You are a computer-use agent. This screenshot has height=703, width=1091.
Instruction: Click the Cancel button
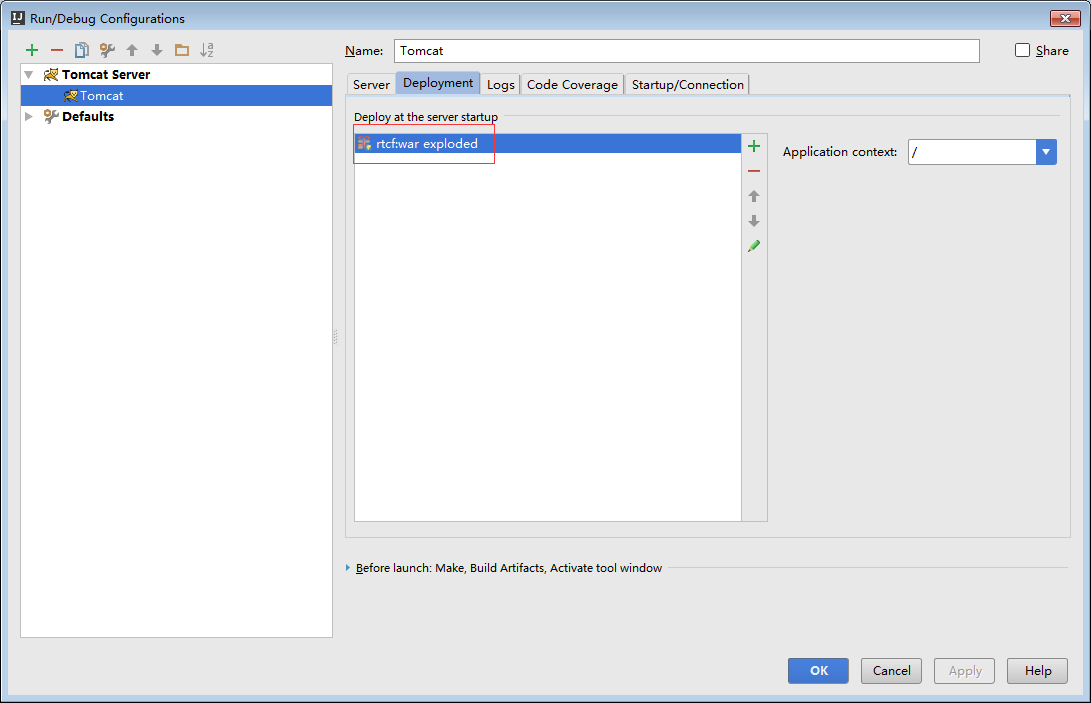coord(891,671)
